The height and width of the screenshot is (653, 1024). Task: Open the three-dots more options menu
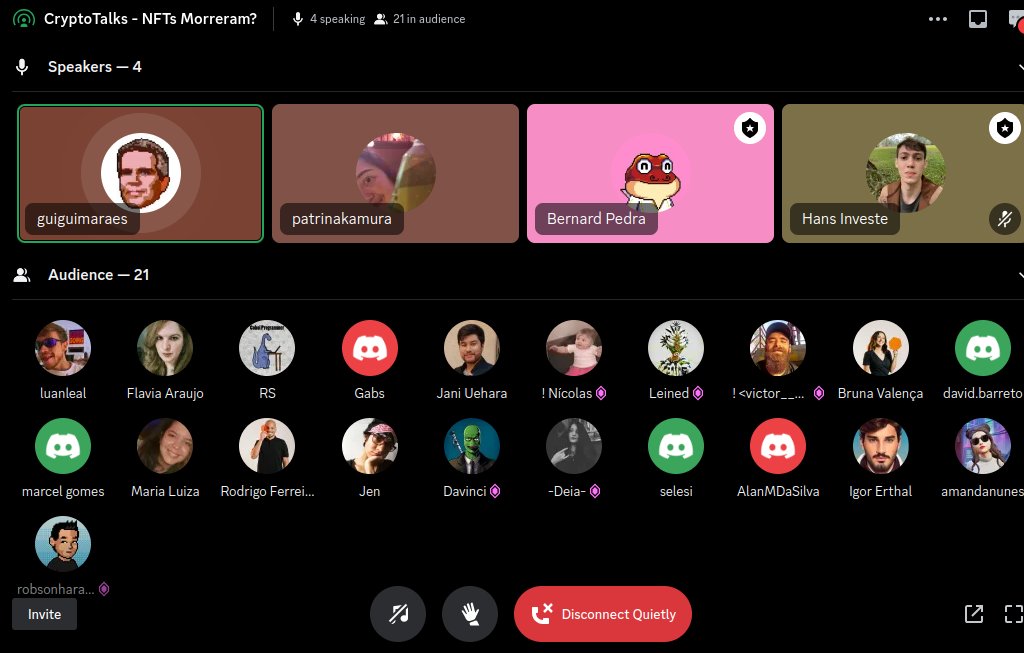pyautogui.click(x=938, y=19)
